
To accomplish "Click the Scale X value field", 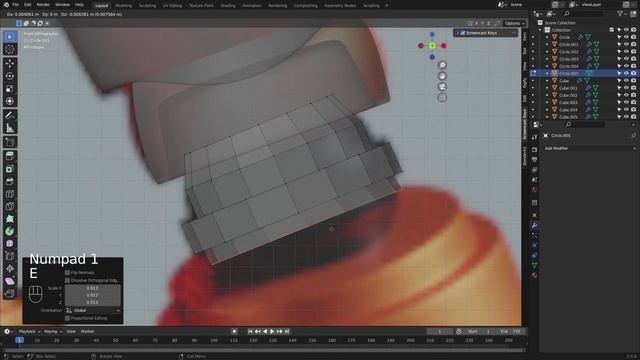I will [93, 288].
